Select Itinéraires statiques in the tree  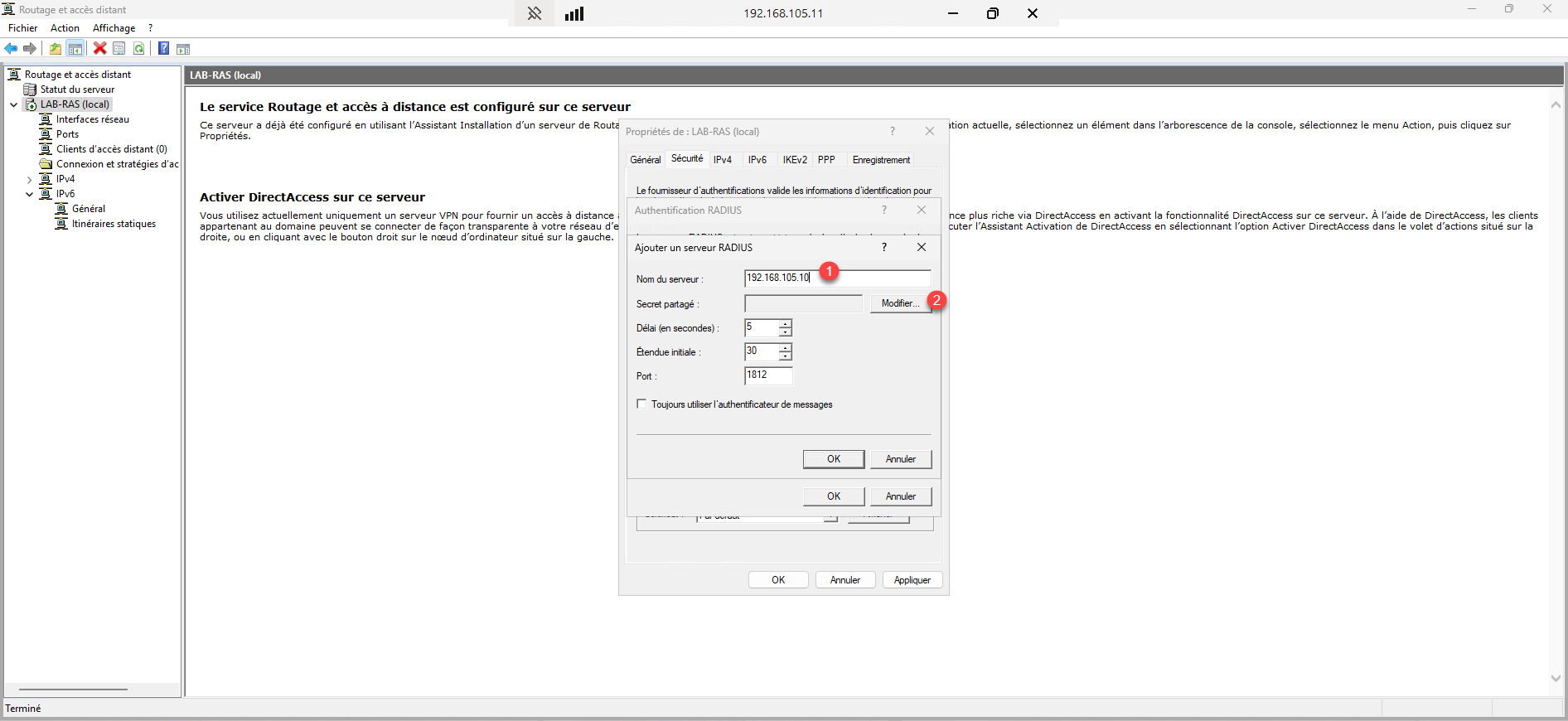click(x=114, y=224)
